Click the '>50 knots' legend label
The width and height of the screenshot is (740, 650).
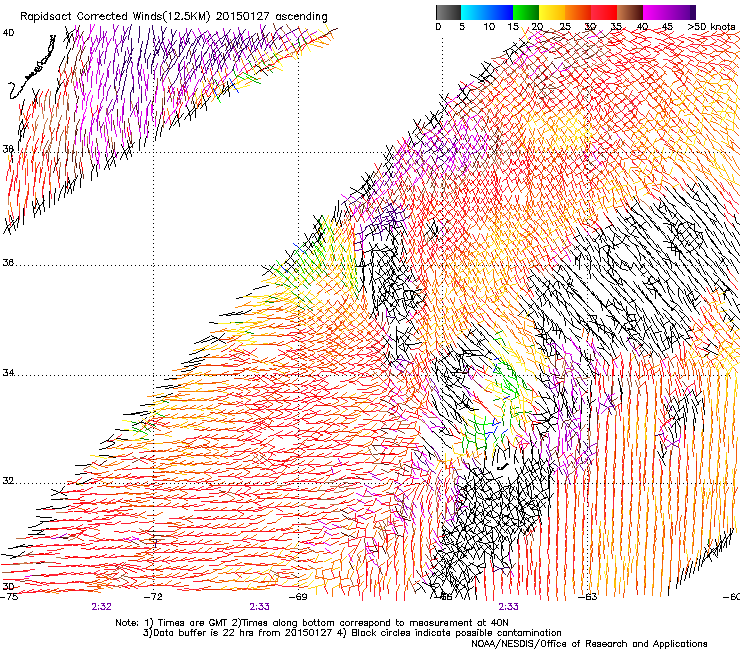[712, 27]
